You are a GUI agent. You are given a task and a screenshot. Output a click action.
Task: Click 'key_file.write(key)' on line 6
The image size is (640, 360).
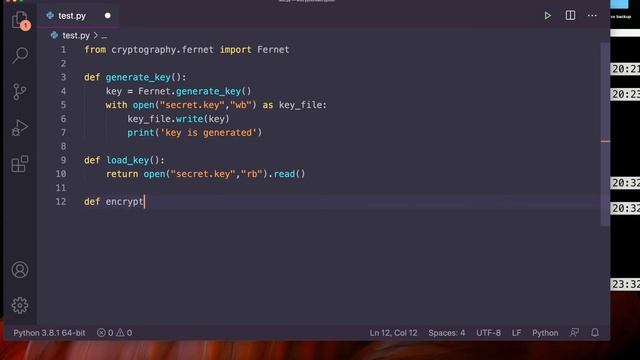click(x=178, y=119)
